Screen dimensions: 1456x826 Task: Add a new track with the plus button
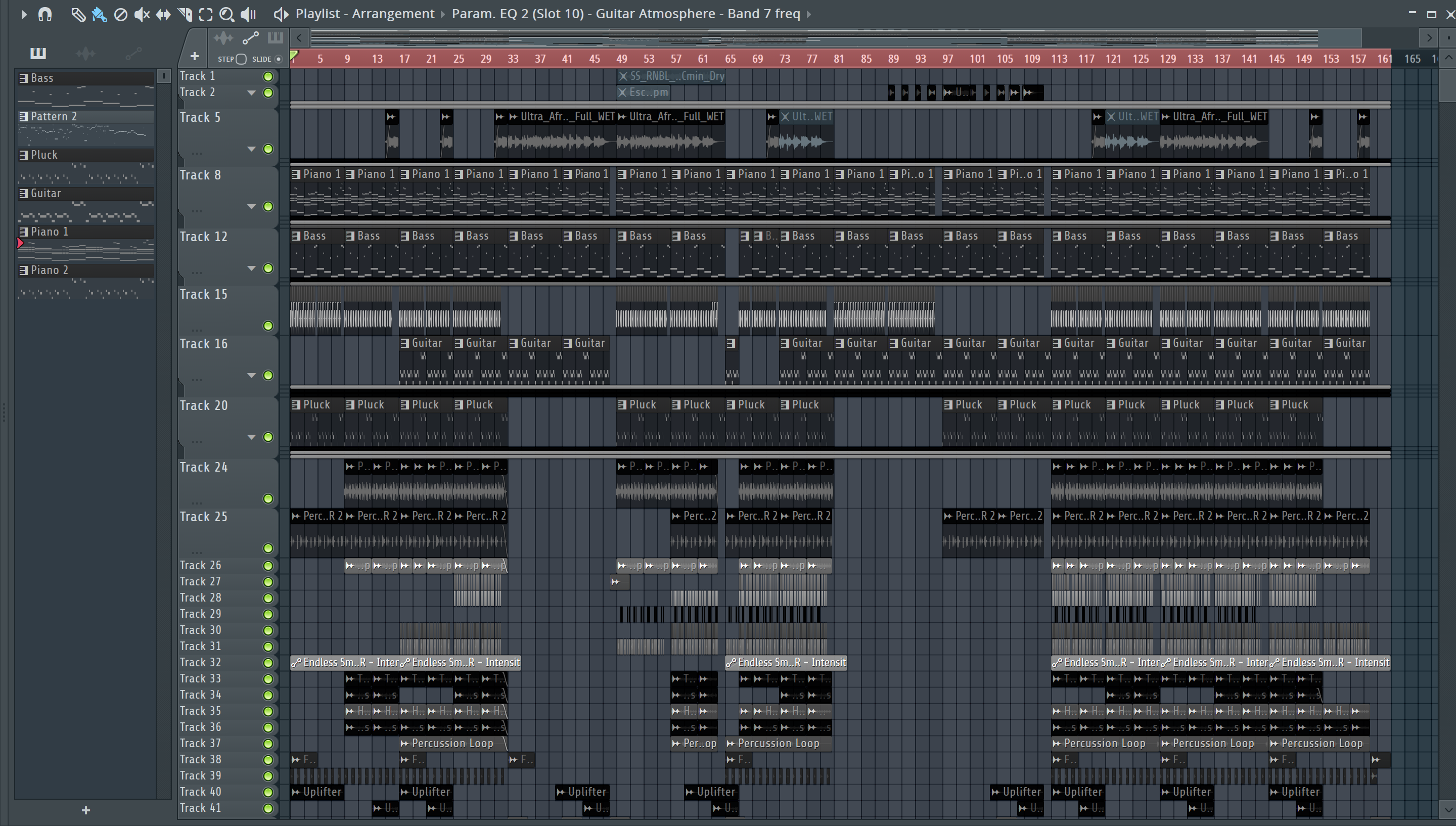(195, 56)
